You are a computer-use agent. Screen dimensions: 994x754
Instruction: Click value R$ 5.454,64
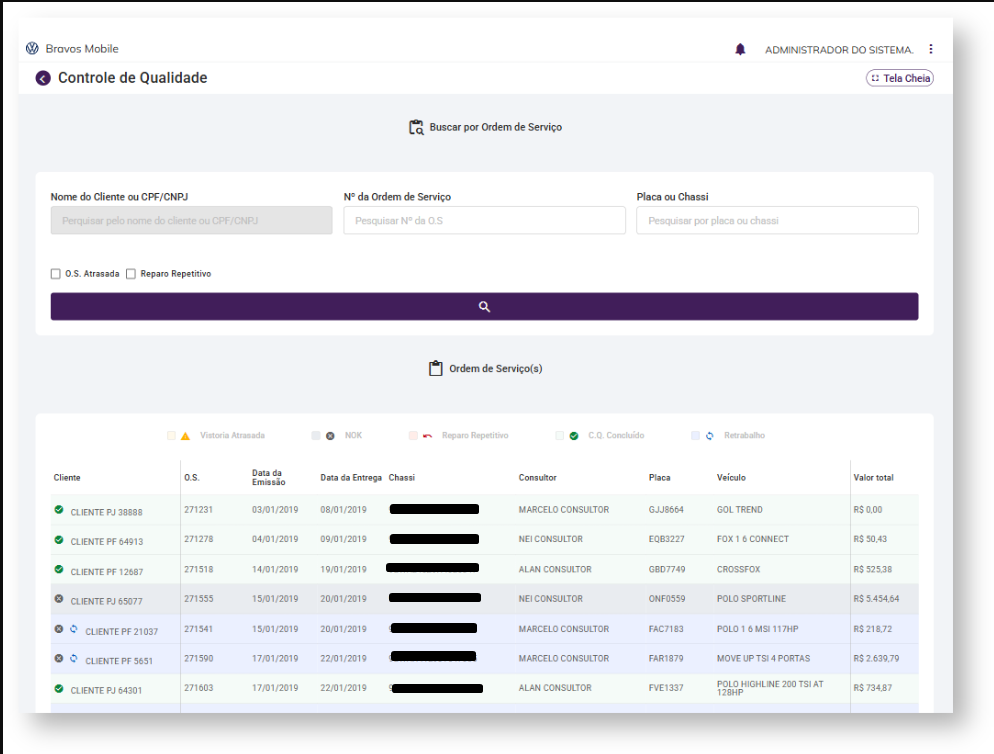click(x=876, y=599)
